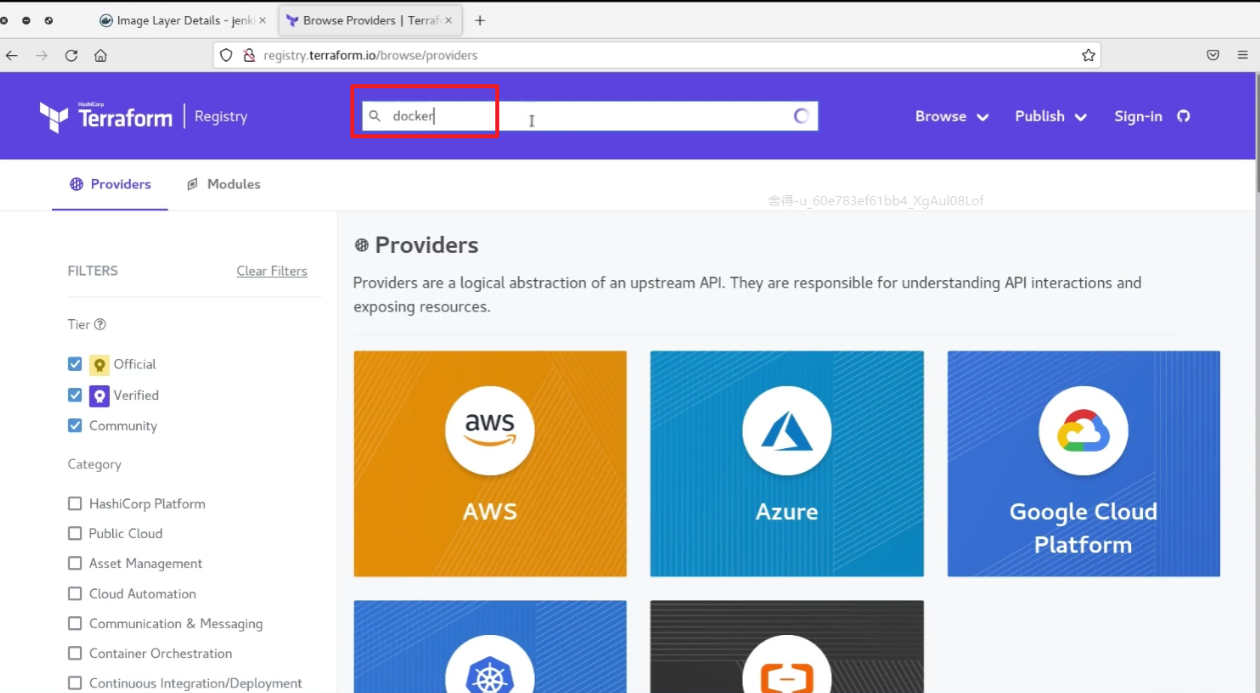
Task: Check the Asset Management category
Action: [75, 563]
